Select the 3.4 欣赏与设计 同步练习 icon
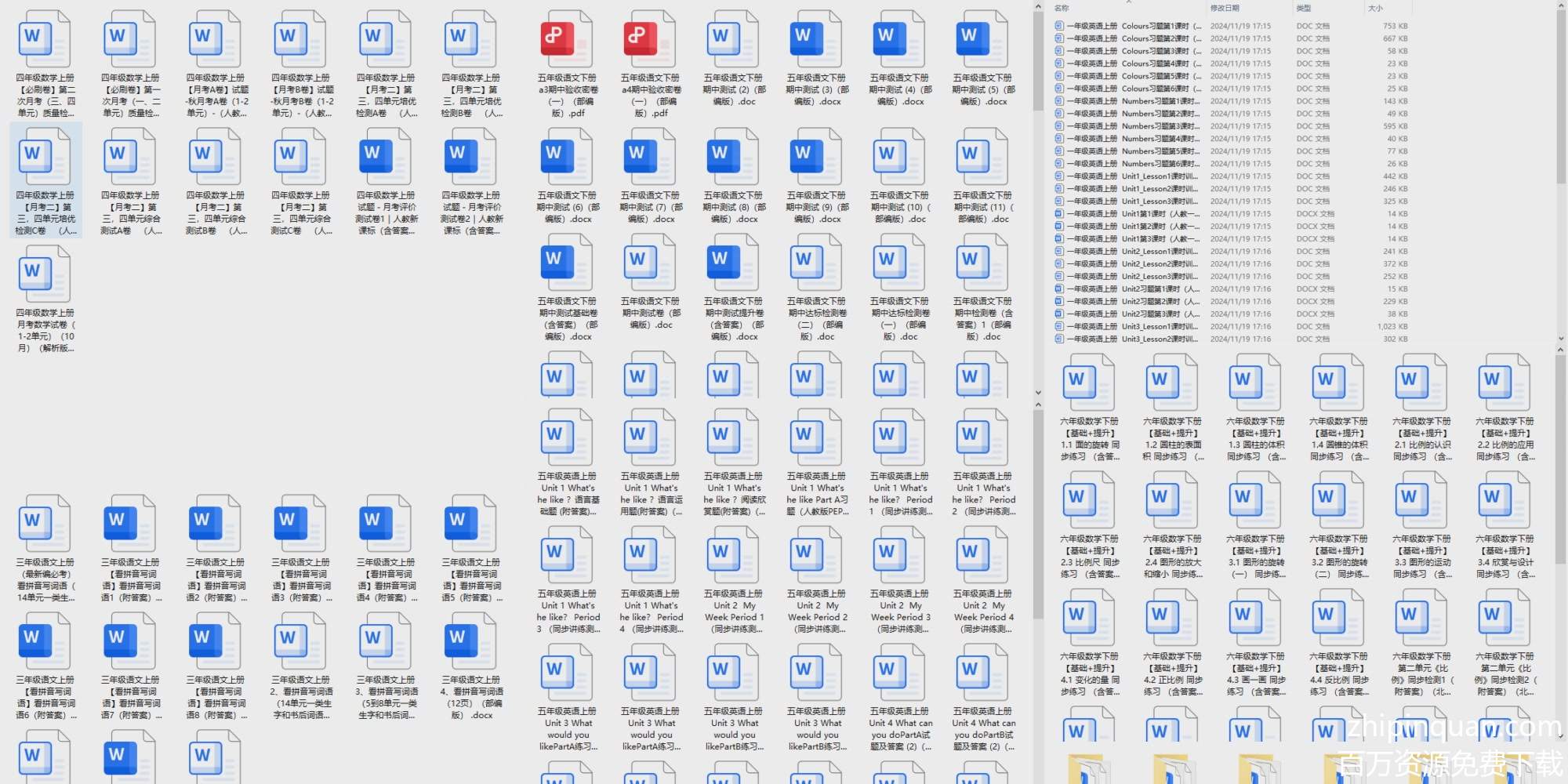This screenshot has width=1568, height=784. tap(1504, 499)
